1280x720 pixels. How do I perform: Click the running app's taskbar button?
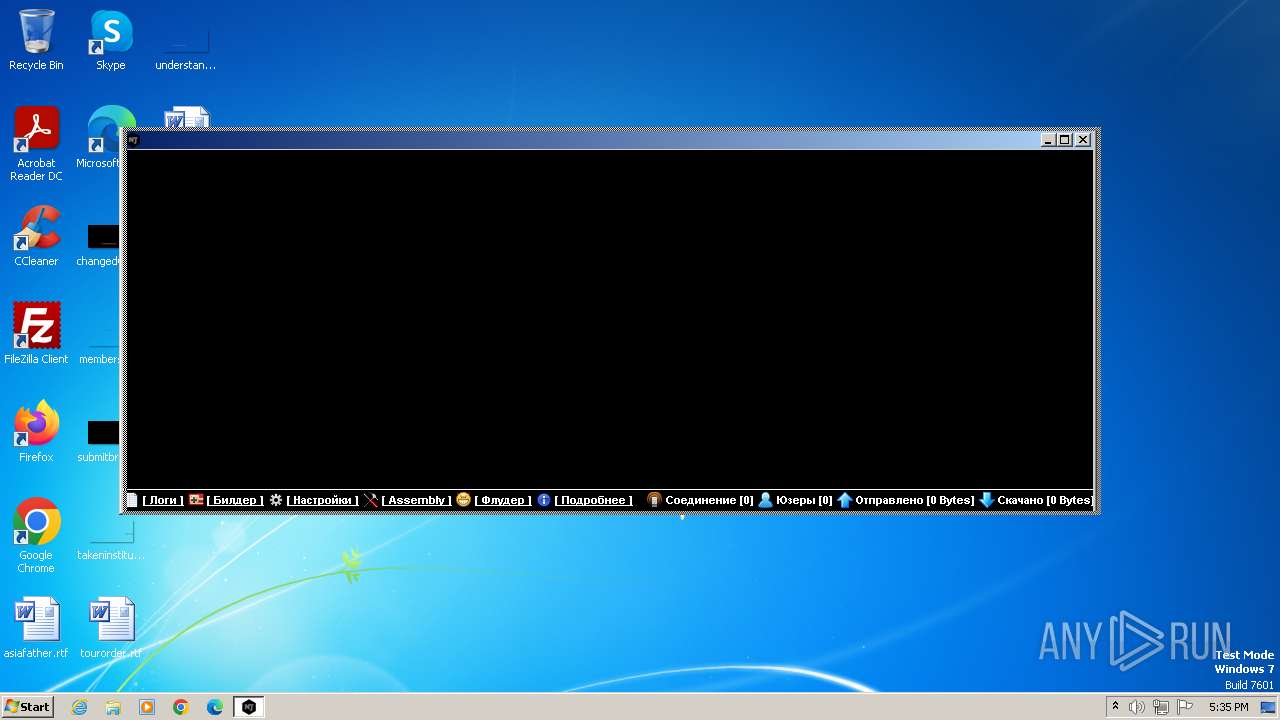point(249,707)
